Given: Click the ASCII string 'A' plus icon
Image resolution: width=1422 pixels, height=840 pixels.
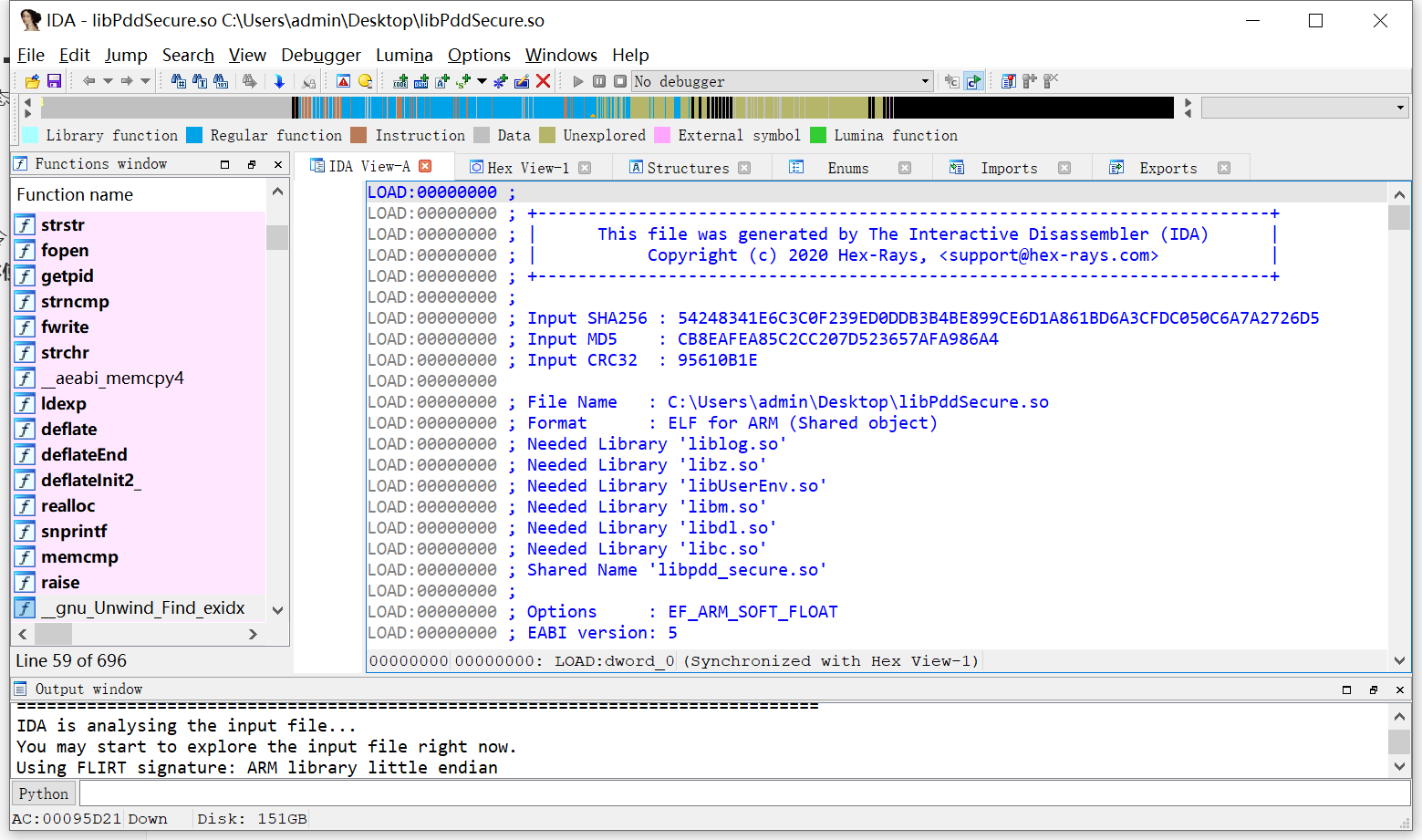Looking at the screenshot, I should coord(442,81).
